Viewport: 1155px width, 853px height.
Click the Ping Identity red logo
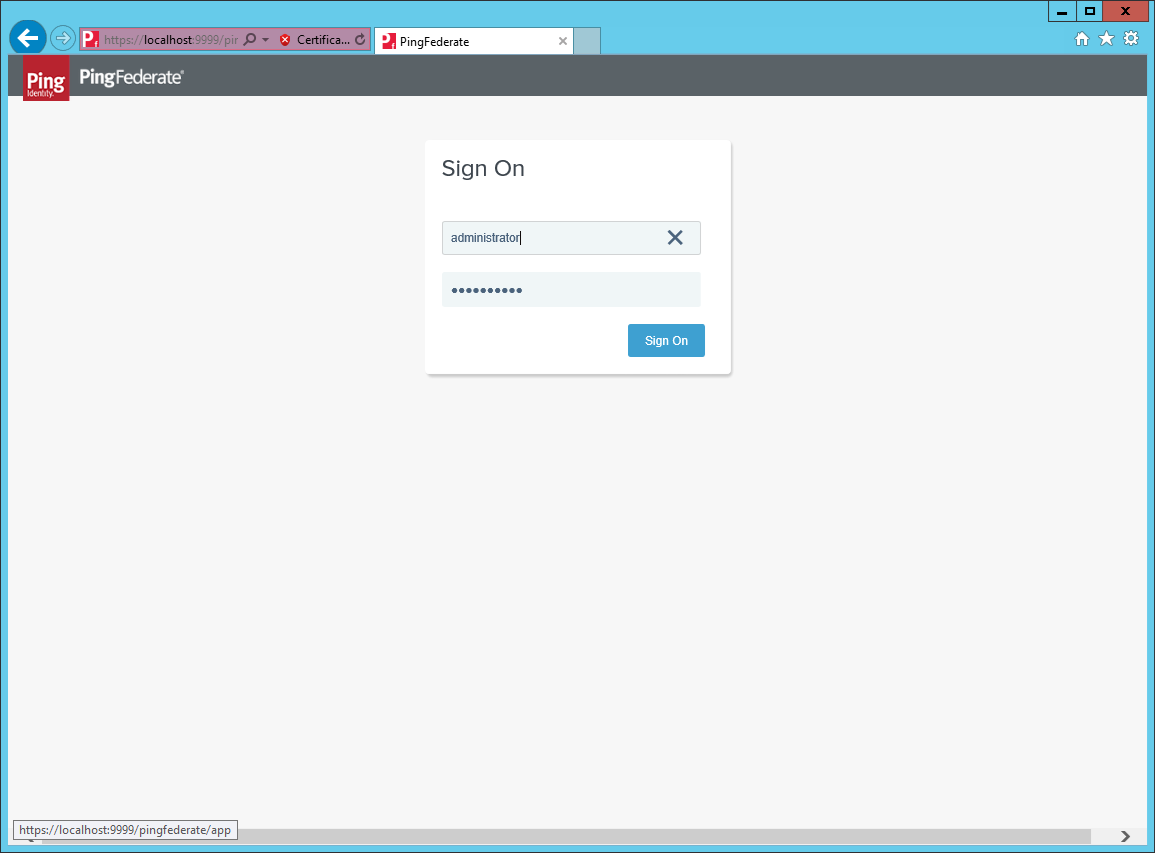pyautogui.click(x=46, y=78)
